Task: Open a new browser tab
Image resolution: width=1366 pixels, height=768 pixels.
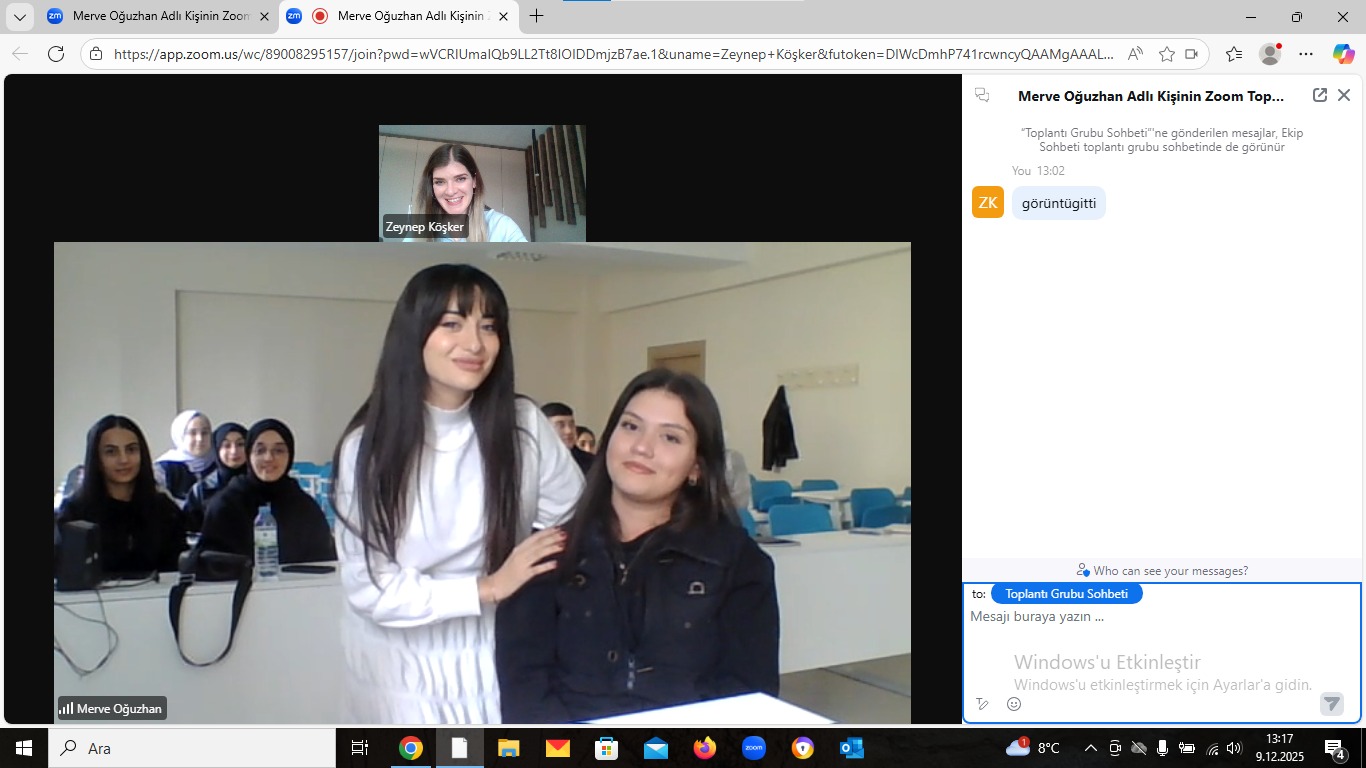Action: (537, 16)
